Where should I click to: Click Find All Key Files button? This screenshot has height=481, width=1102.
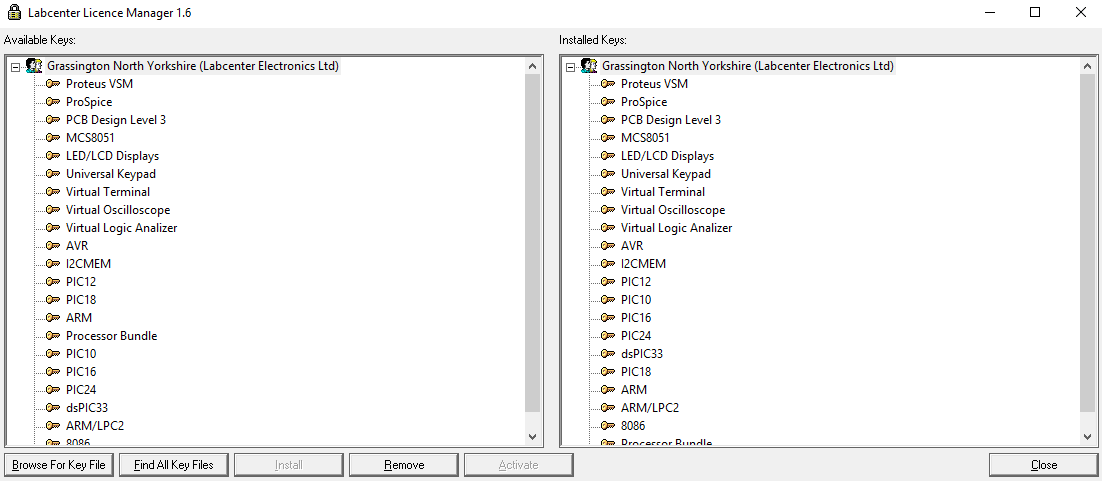[174, 465]
